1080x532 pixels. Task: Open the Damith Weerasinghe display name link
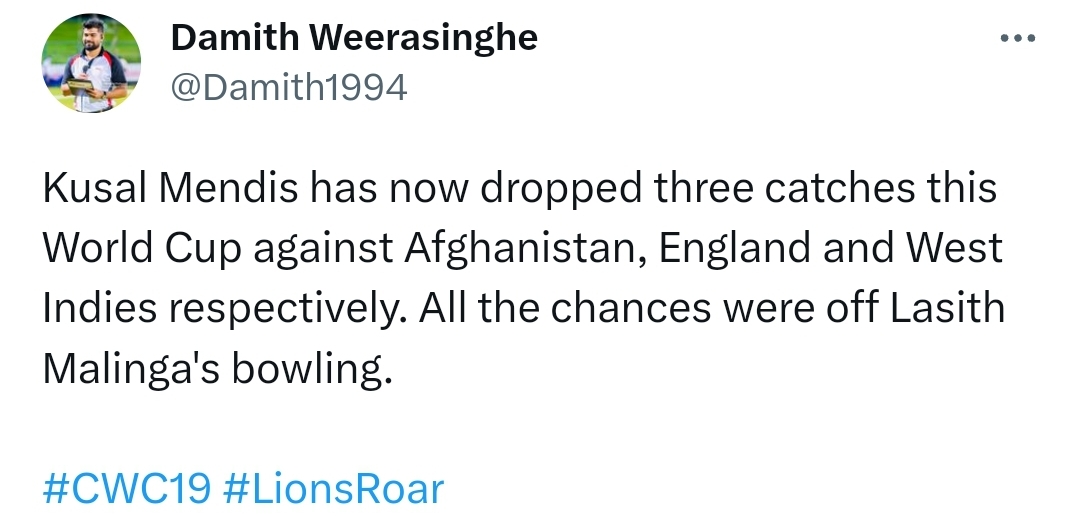[354, 37]
